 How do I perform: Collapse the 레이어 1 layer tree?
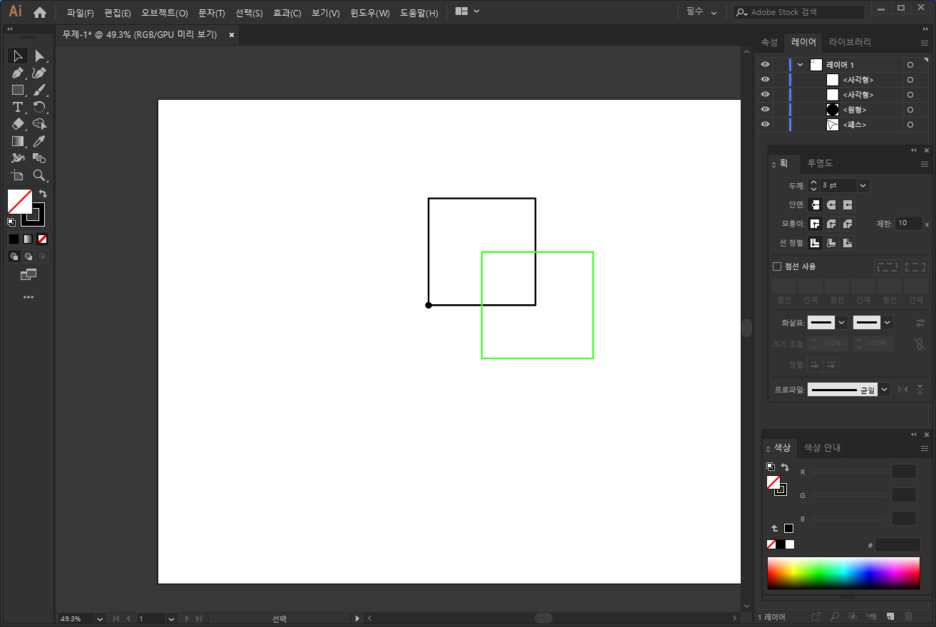click(800, 64)
